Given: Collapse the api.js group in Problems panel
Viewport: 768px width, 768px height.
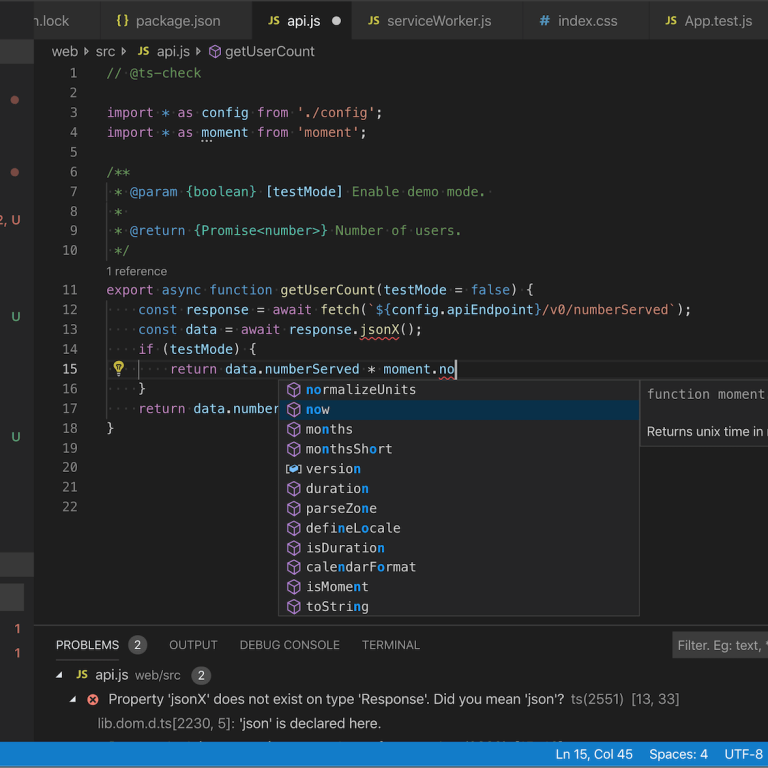Looking at the screenshot, I should [59, 675].
